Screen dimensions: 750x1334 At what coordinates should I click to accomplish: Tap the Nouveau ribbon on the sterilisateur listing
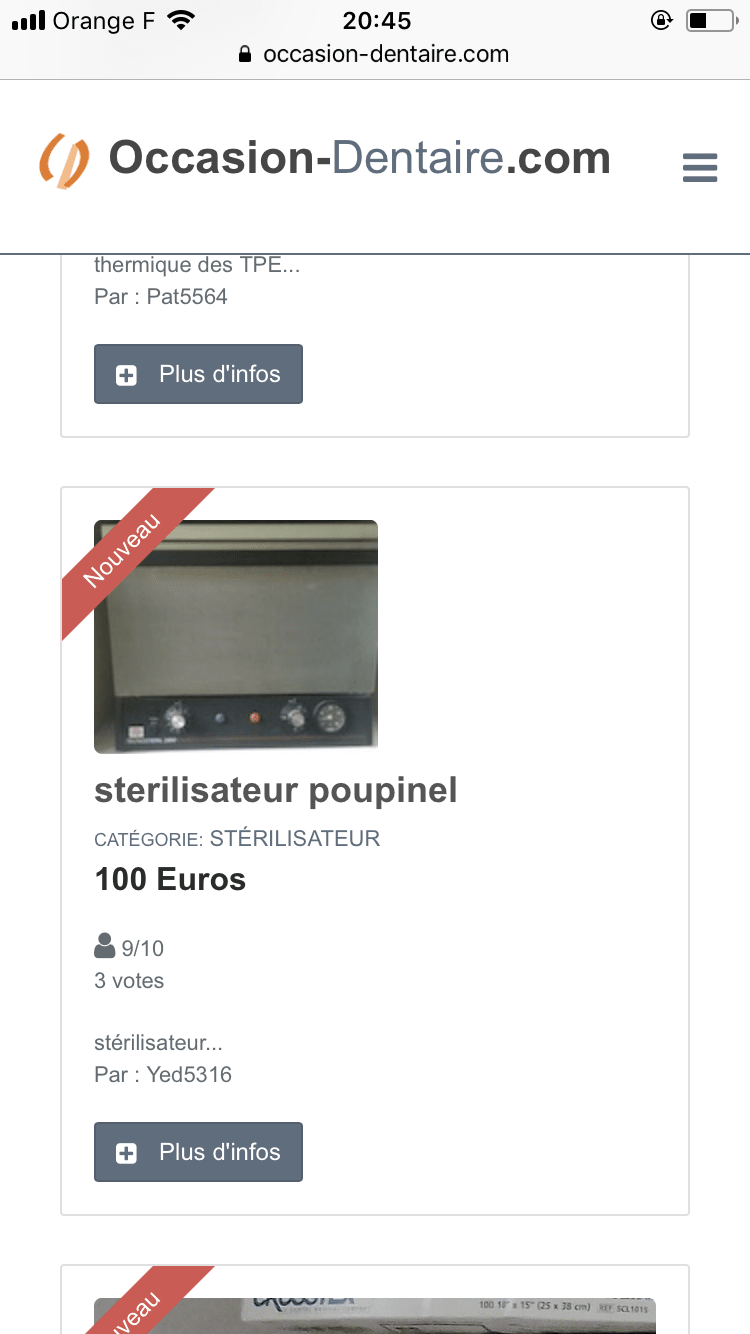[x=122, y=550]
